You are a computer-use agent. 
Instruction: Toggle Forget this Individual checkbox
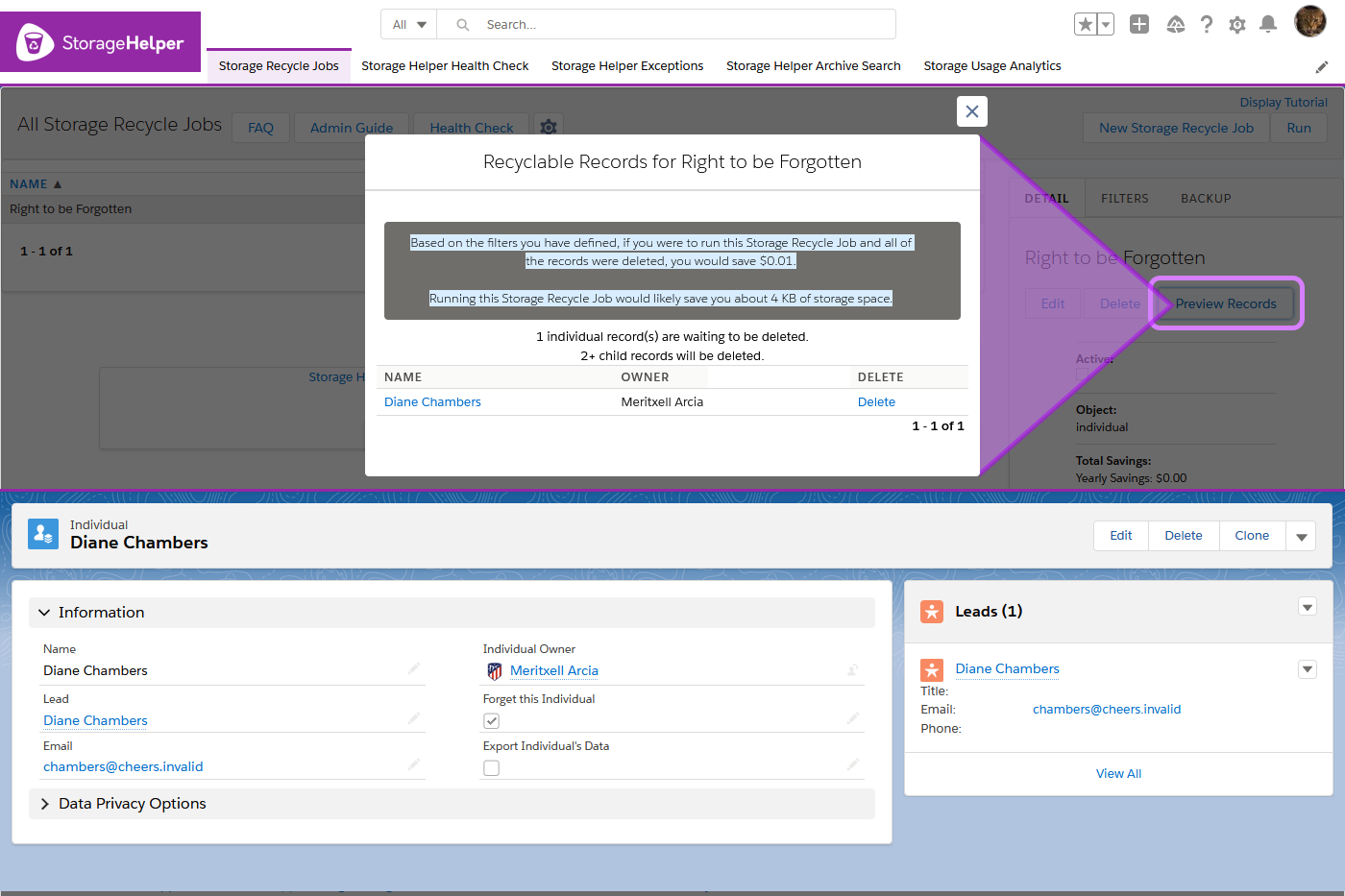[x=492, y=721]
